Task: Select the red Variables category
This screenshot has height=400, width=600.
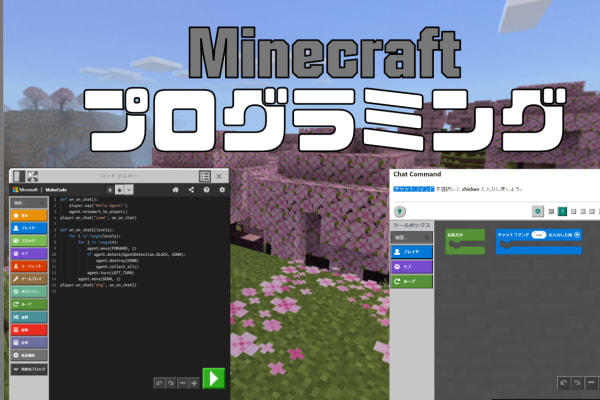Action: pos(29,330)
